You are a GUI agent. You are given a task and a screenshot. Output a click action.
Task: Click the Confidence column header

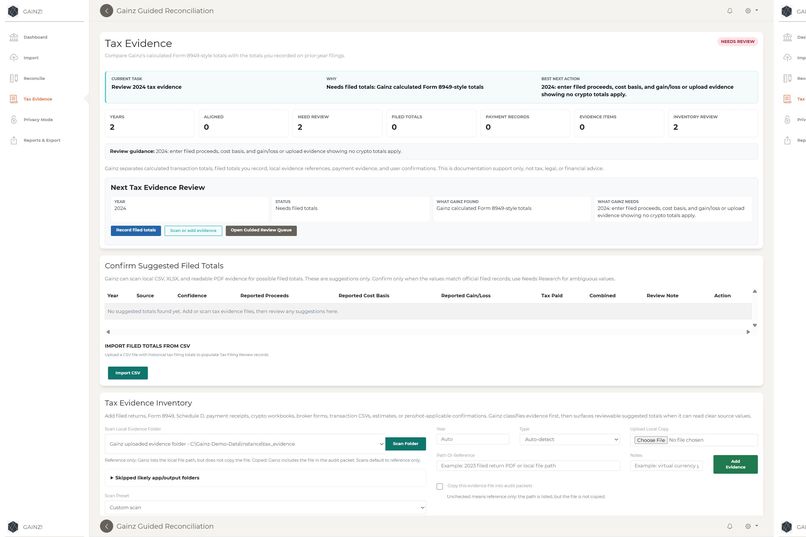tap(192, 295)
